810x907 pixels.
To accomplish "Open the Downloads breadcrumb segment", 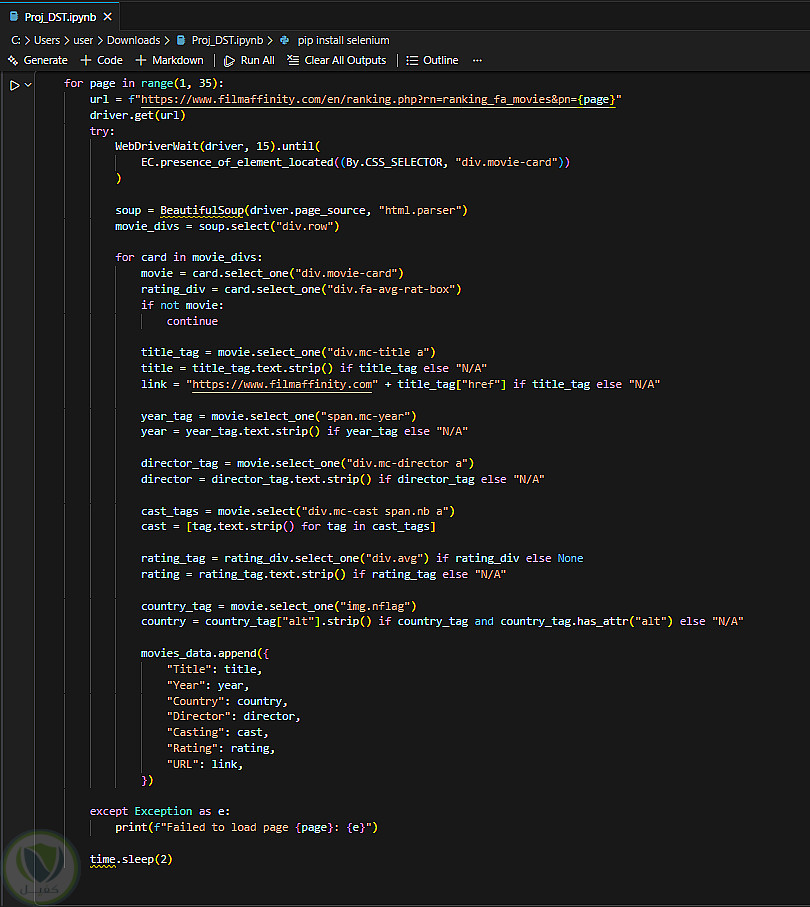I will [x=134, y=40].
